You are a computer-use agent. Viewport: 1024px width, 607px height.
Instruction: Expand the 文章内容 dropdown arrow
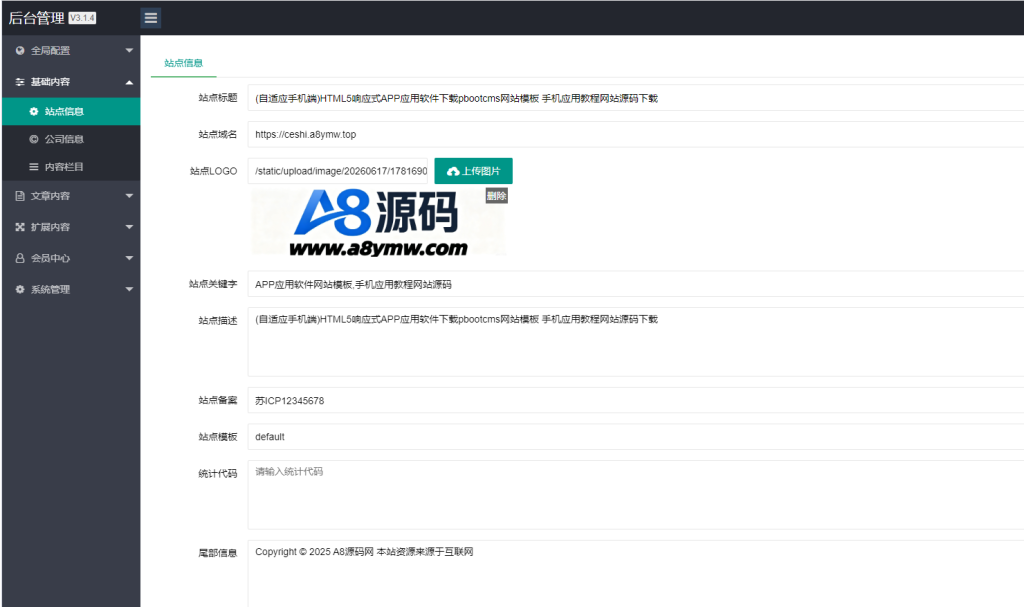[129, 195]
